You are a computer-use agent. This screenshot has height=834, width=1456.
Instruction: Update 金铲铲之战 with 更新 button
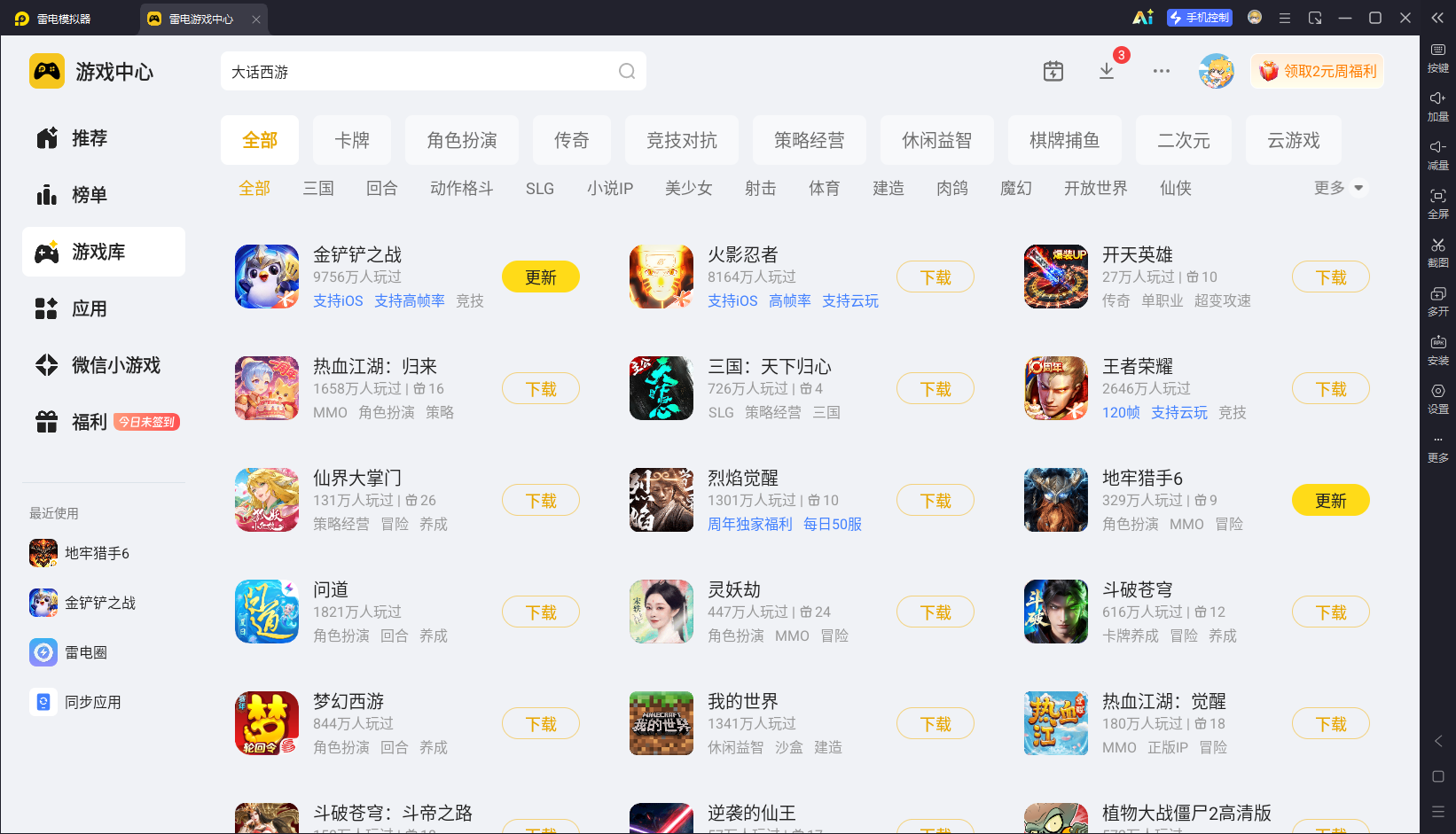coord(541,277)
